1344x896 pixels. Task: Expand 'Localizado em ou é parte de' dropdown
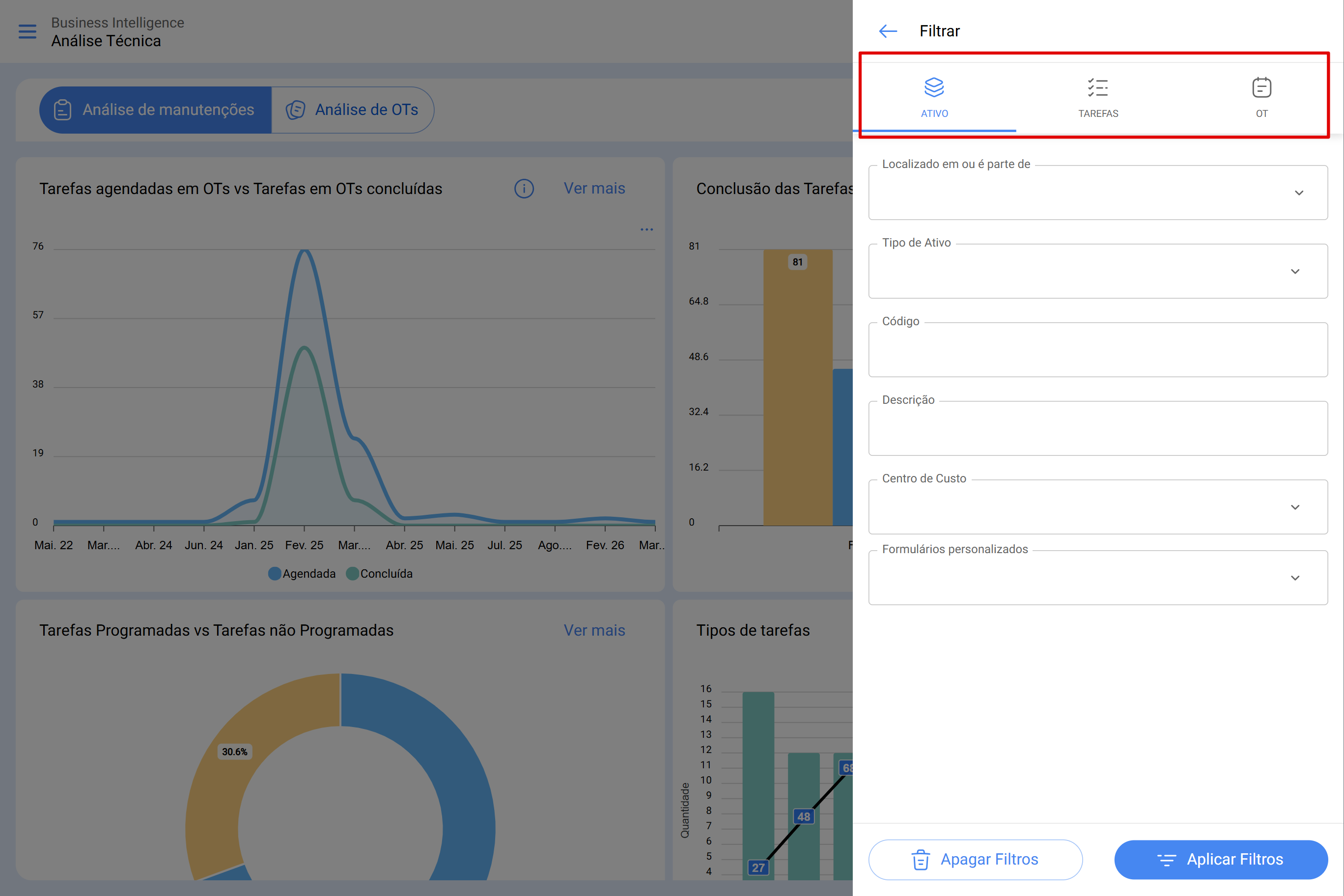click(1098, 193)
